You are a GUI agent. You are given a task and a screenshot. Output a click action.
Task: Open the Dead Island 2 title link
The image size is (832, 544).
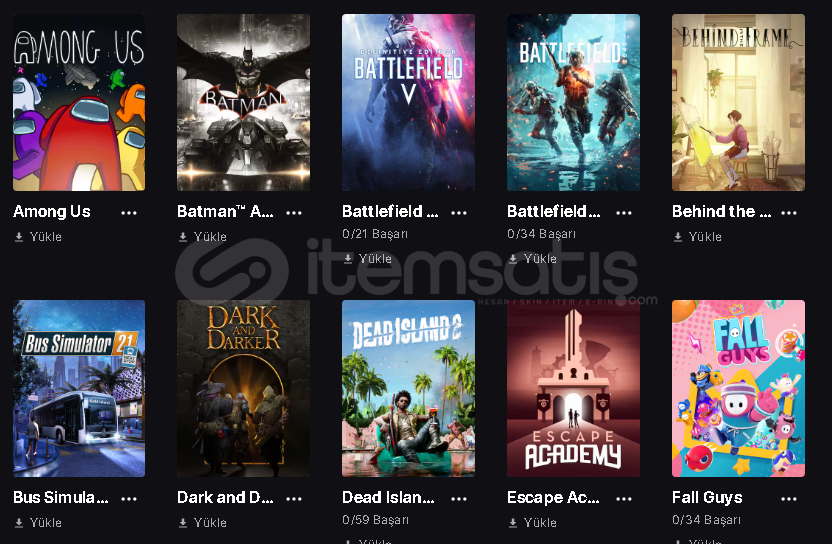click(388, 497)
